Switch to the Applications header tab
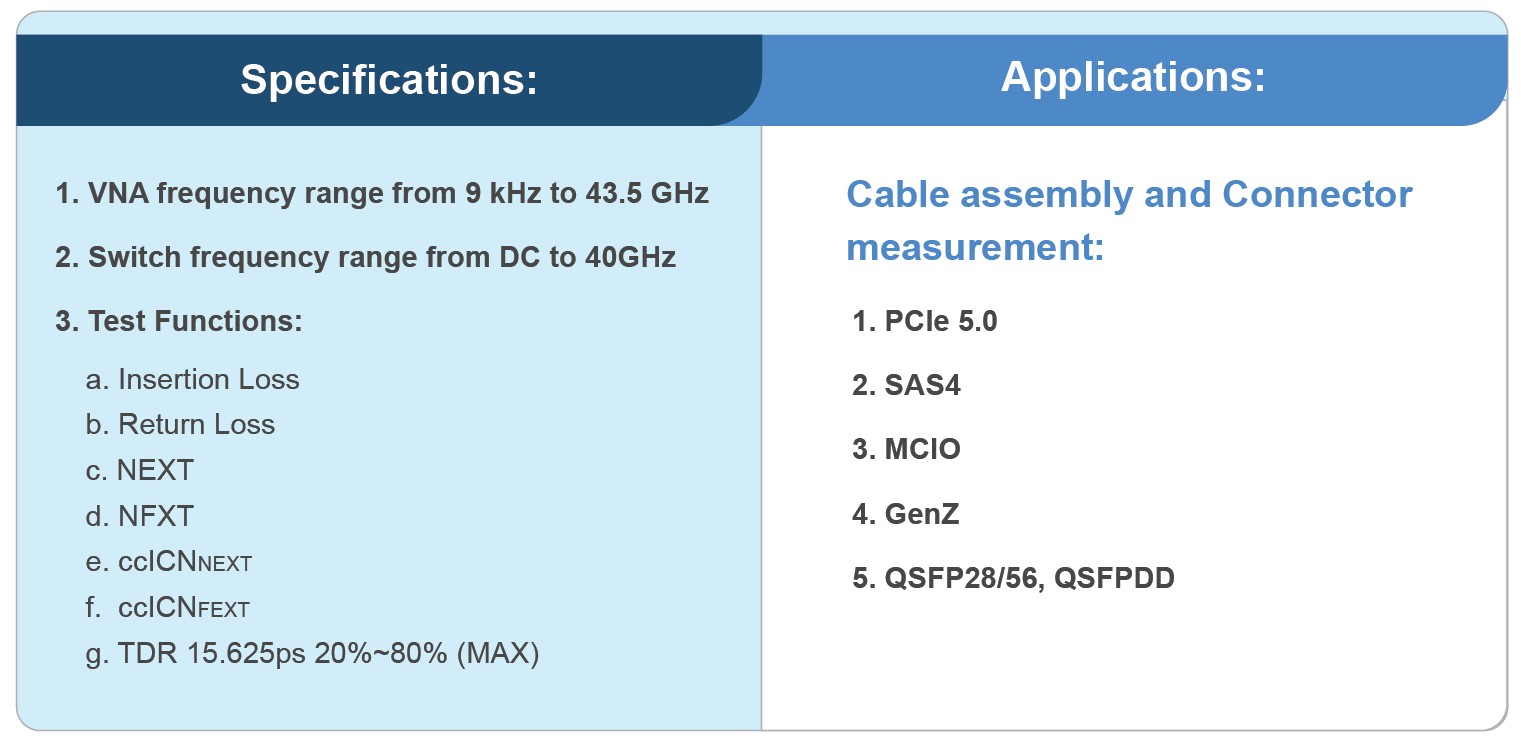 pos(1133,77)
